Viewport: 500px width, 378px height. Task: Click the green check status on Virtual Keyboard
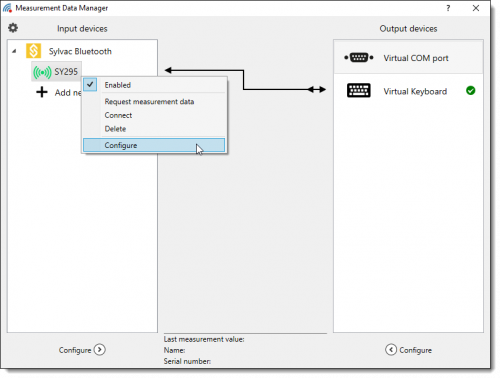pos(471,90)
